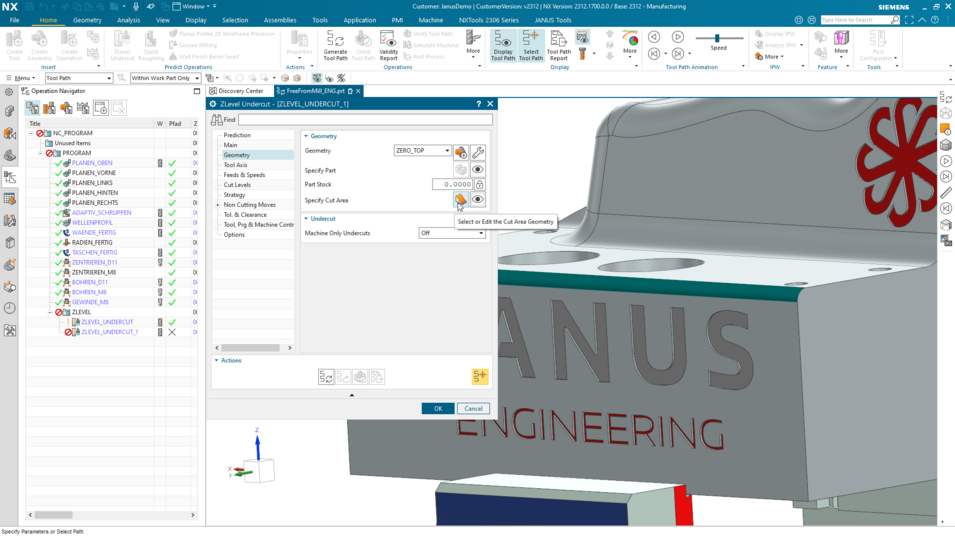Click Assembly Navigator sidebar icon

pyautogui.click(x=10, y=111)
